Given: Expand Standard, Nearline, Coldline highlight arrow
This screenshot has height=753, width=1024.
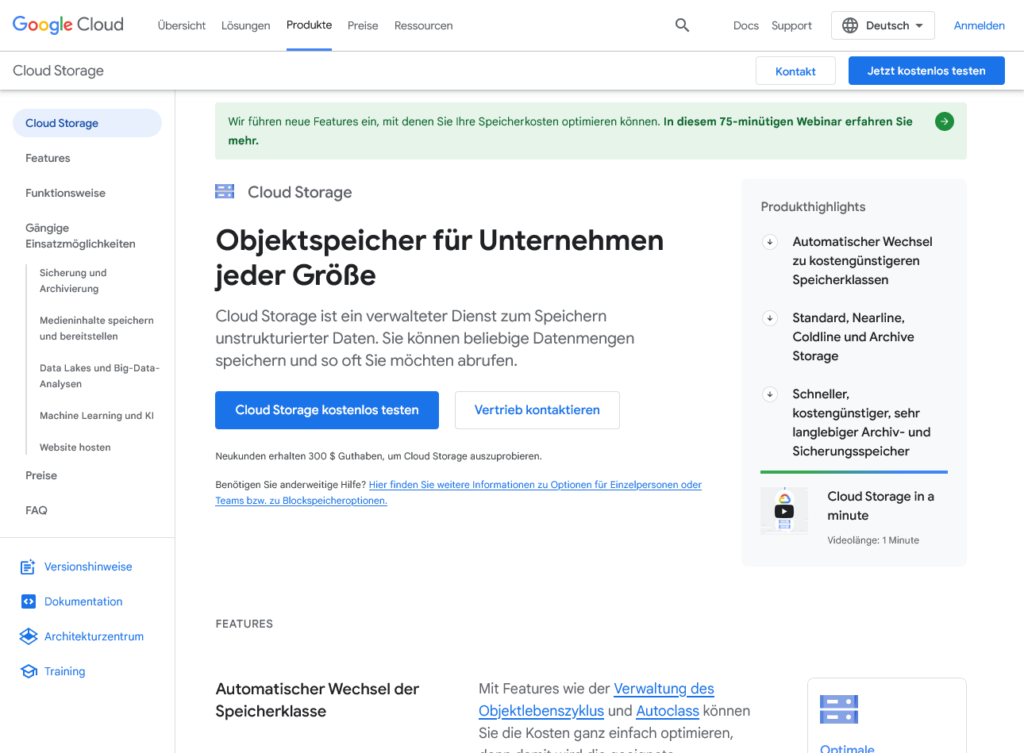Looking at the screenshot, I should click(770, 318).
